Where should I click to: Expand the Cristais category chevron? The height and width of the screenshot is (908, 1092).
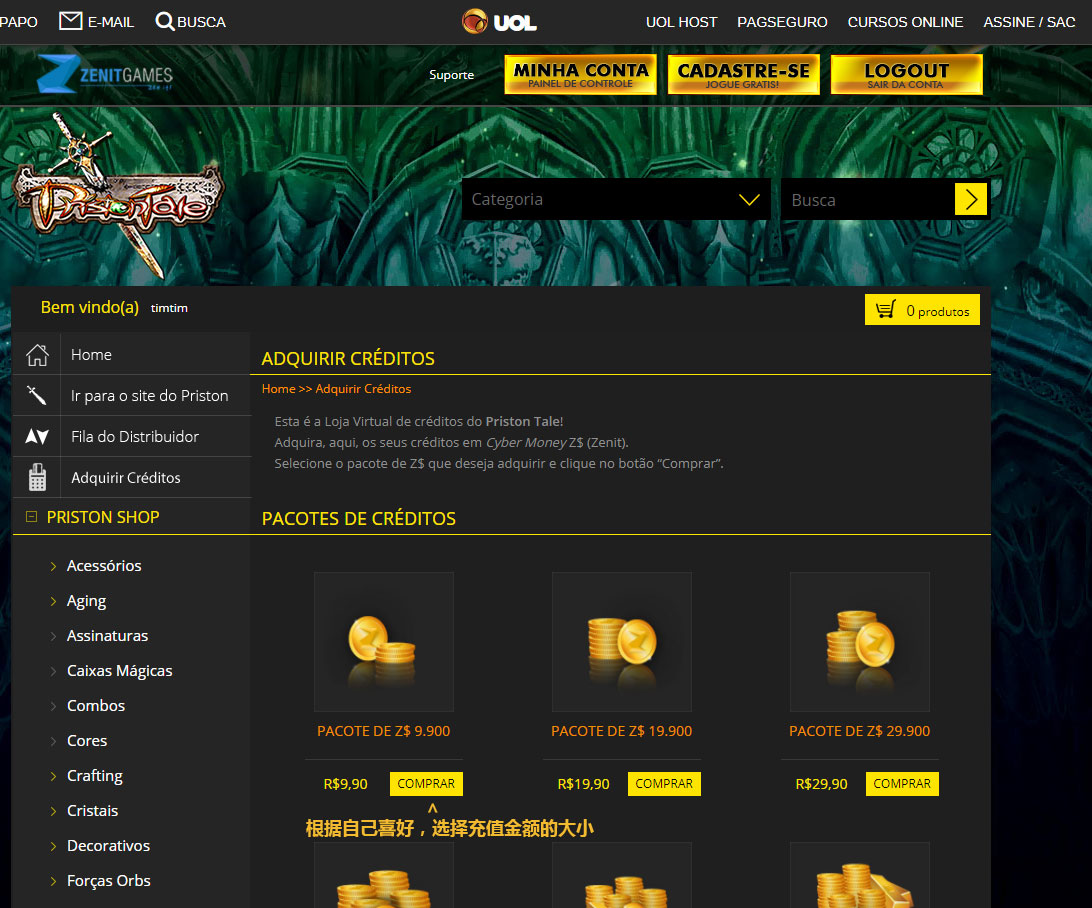coord(53,811)
